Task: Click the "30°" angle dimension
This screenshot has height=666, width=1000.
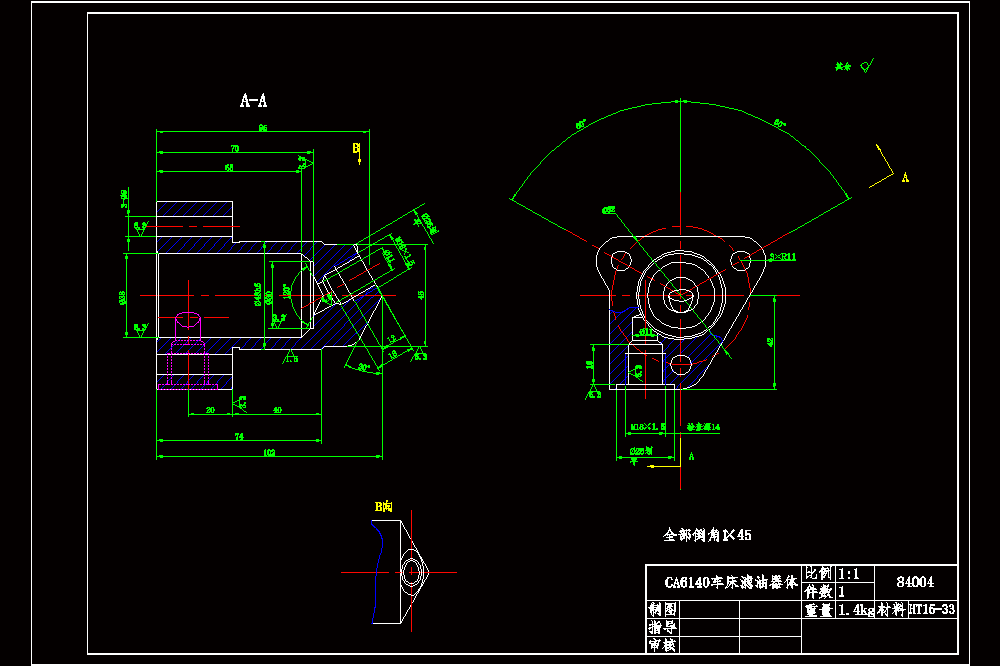Action: (364, 367)
